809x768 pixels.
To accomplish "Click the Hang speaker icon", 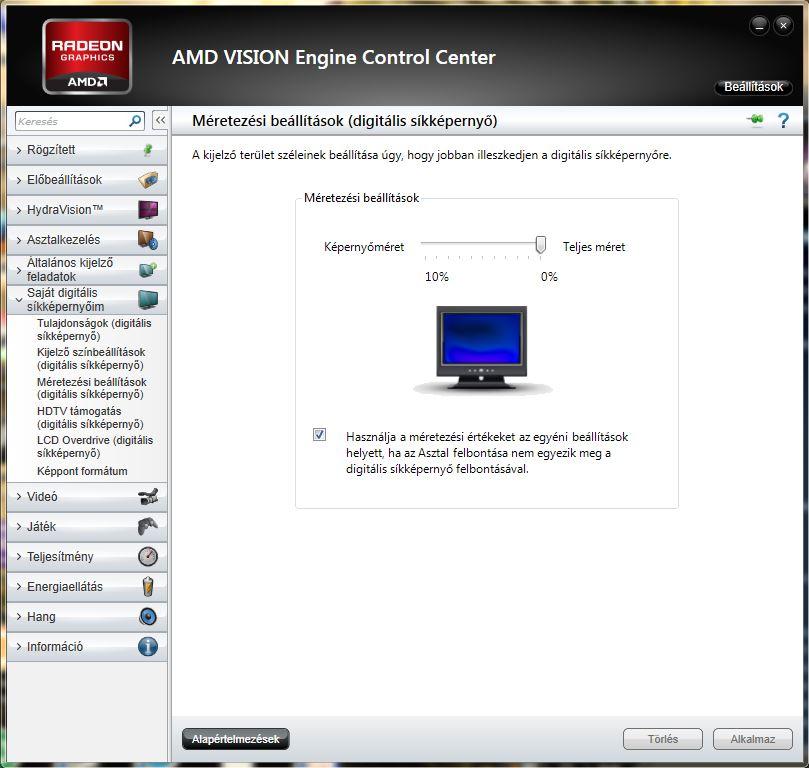I will coord(148,616).
